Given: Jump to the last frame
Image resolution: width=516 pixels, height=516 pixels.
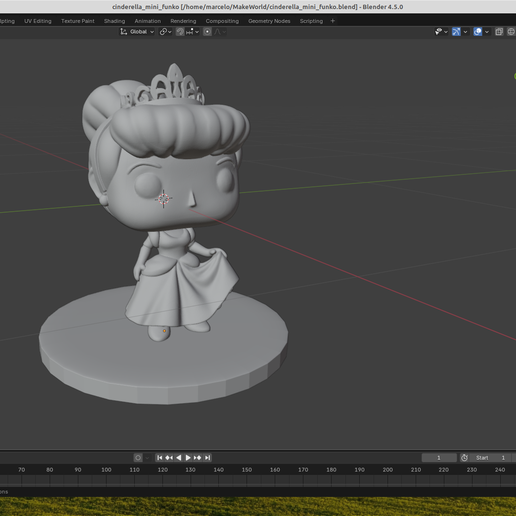Looking at the screenshot, I should pos(207,458).
